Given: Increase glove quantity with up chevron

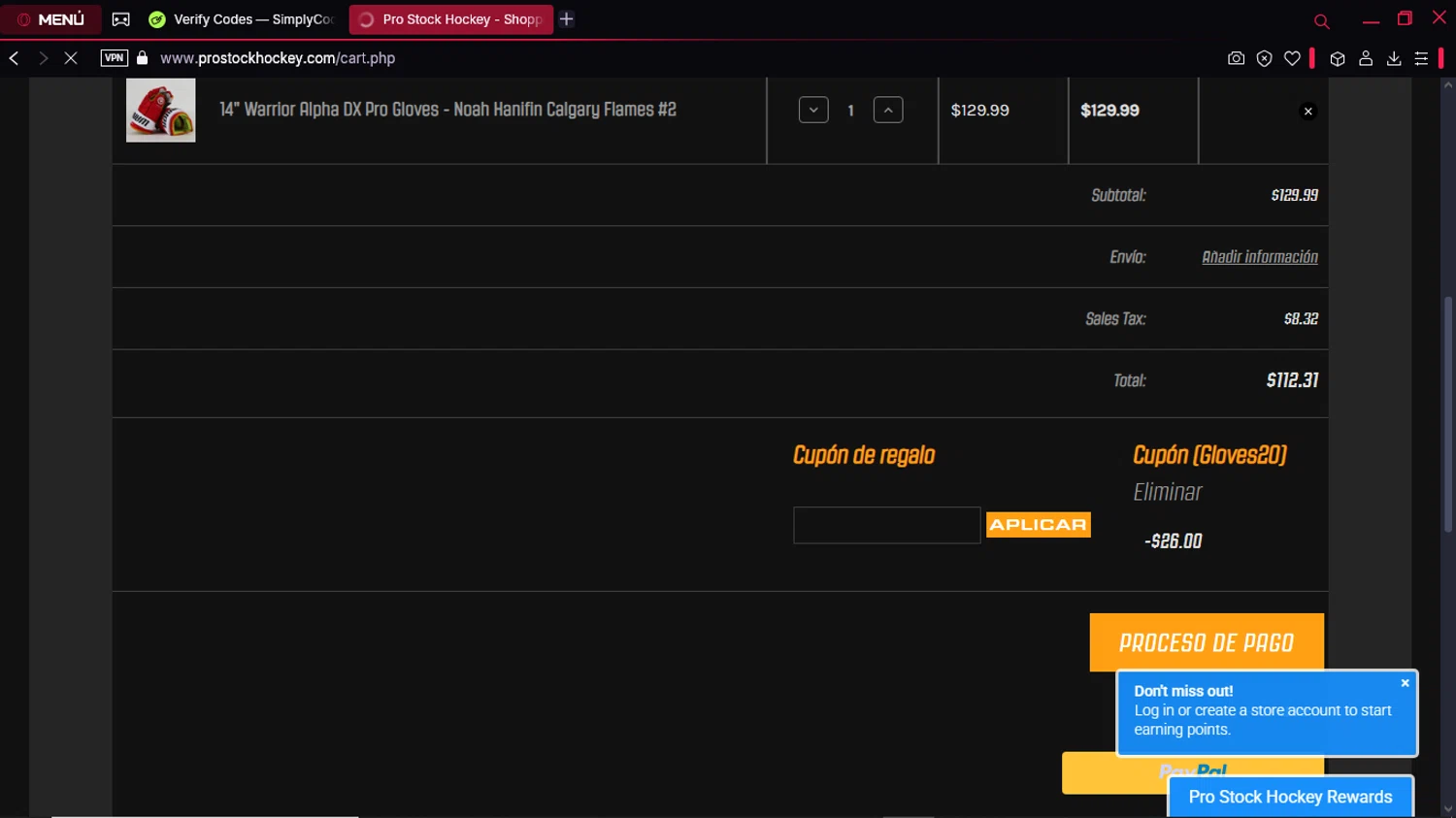Looking at the screenshot, I should point(888,110).
